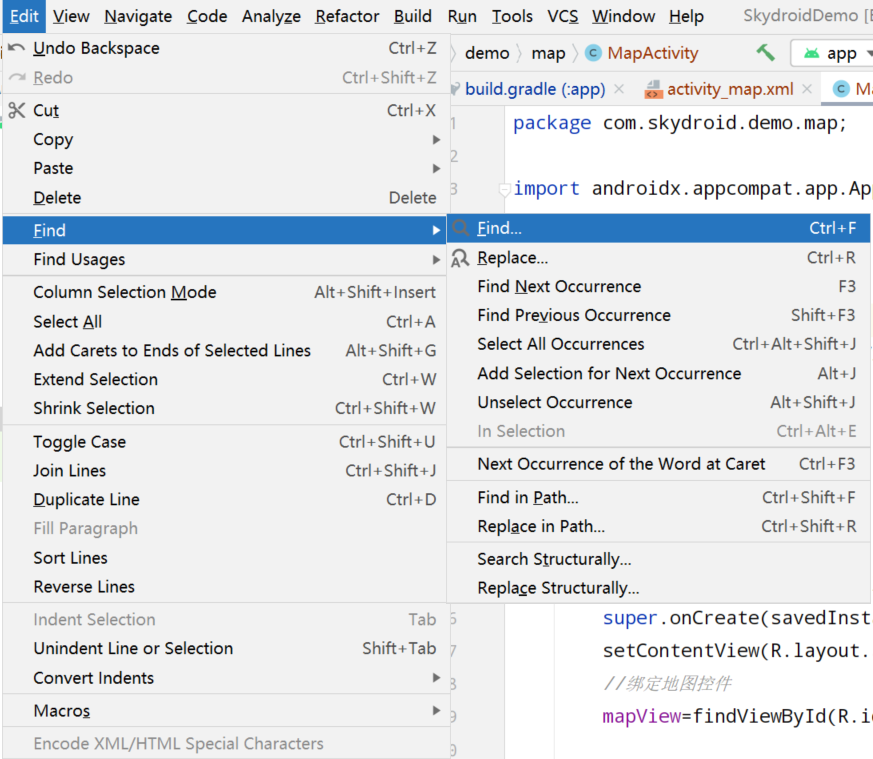
Task: Open the Window menu
Action: [624, 16]
